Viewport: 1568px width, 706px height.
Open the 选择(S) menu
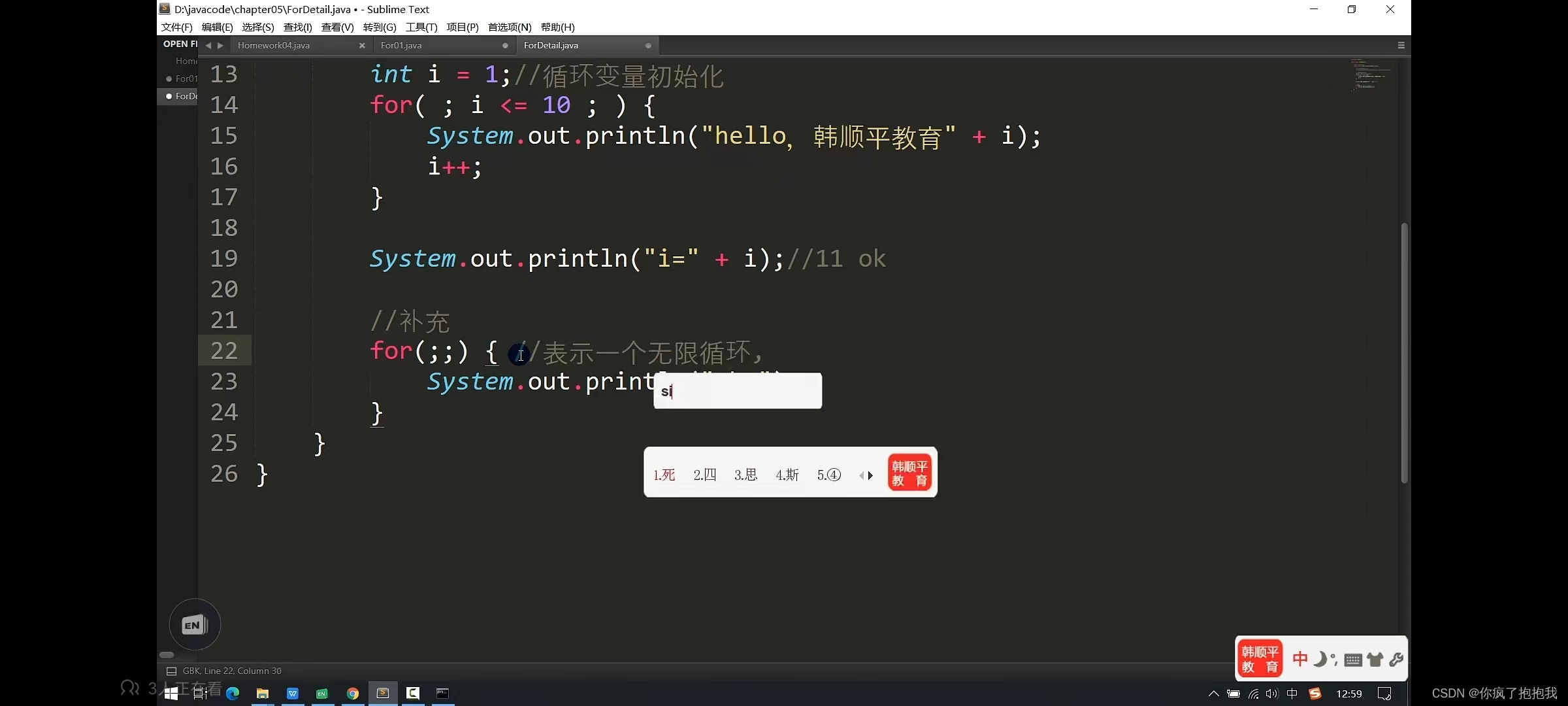click(x=257, y=27)
